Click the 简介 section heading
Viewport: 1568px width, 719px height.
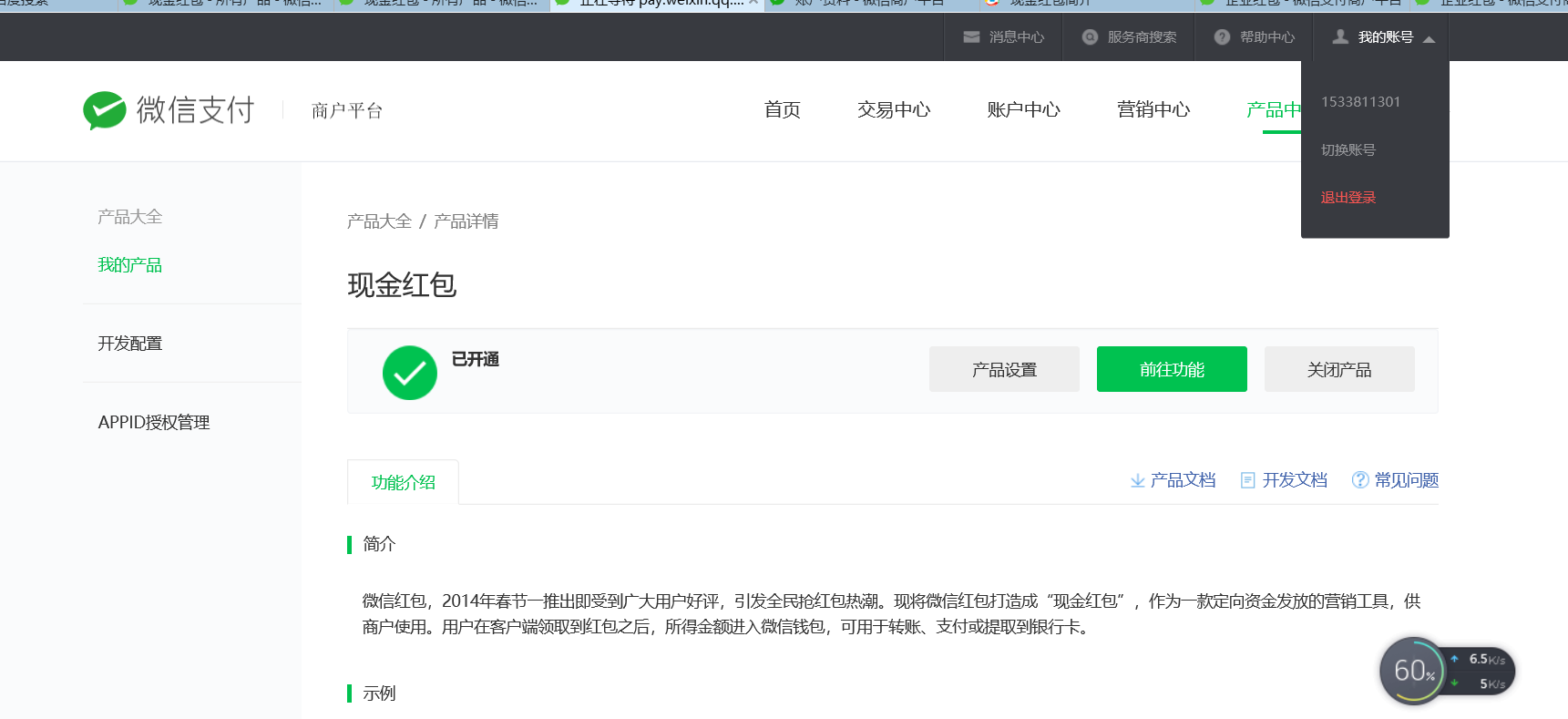coord(379,544)
